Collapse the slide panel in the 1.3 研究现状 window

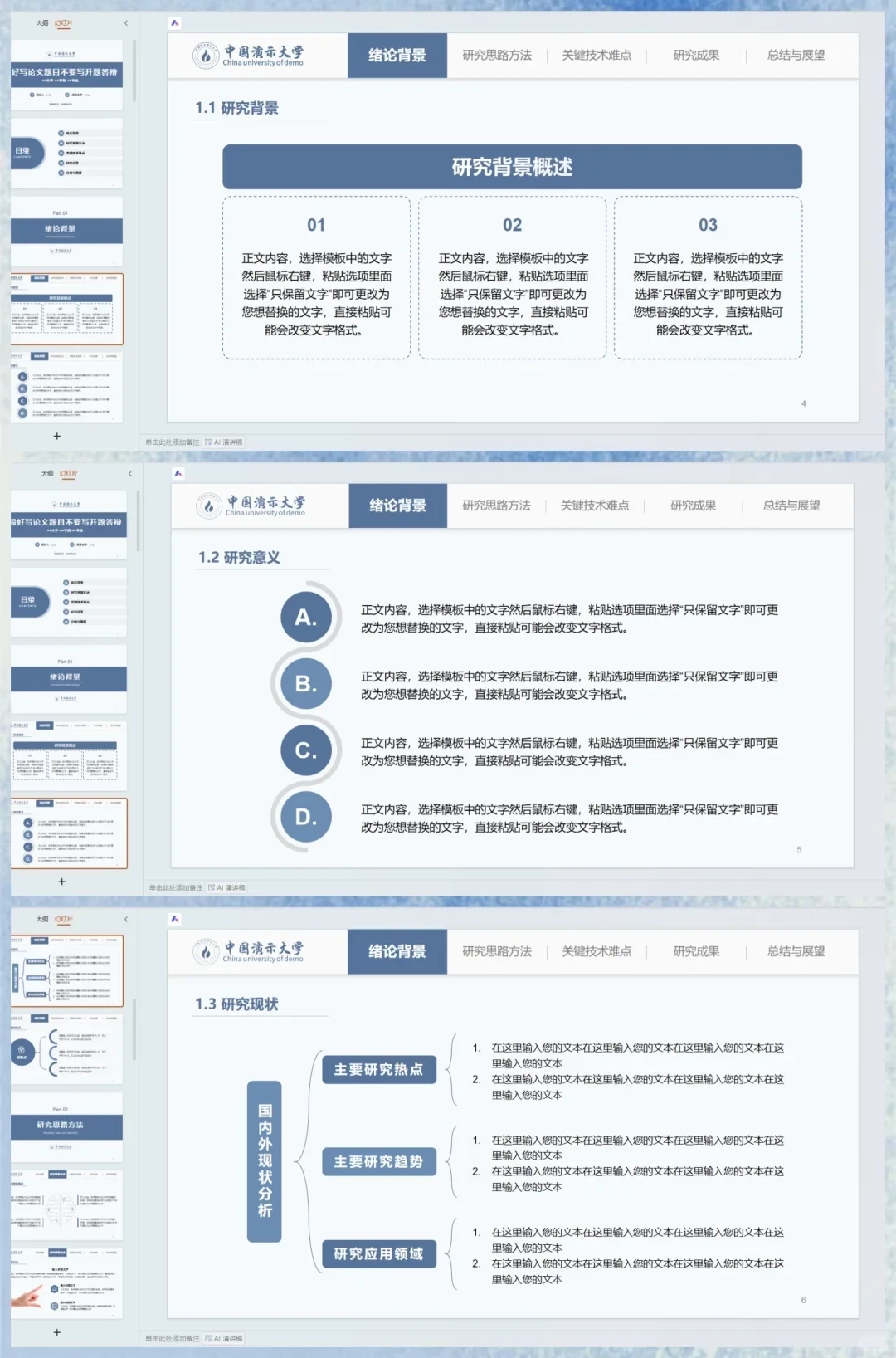tap(126, 920)
